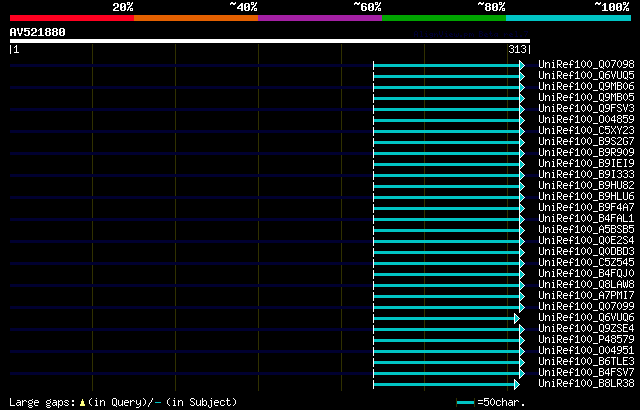Click the cyan 50char scale bar legend

465,403
